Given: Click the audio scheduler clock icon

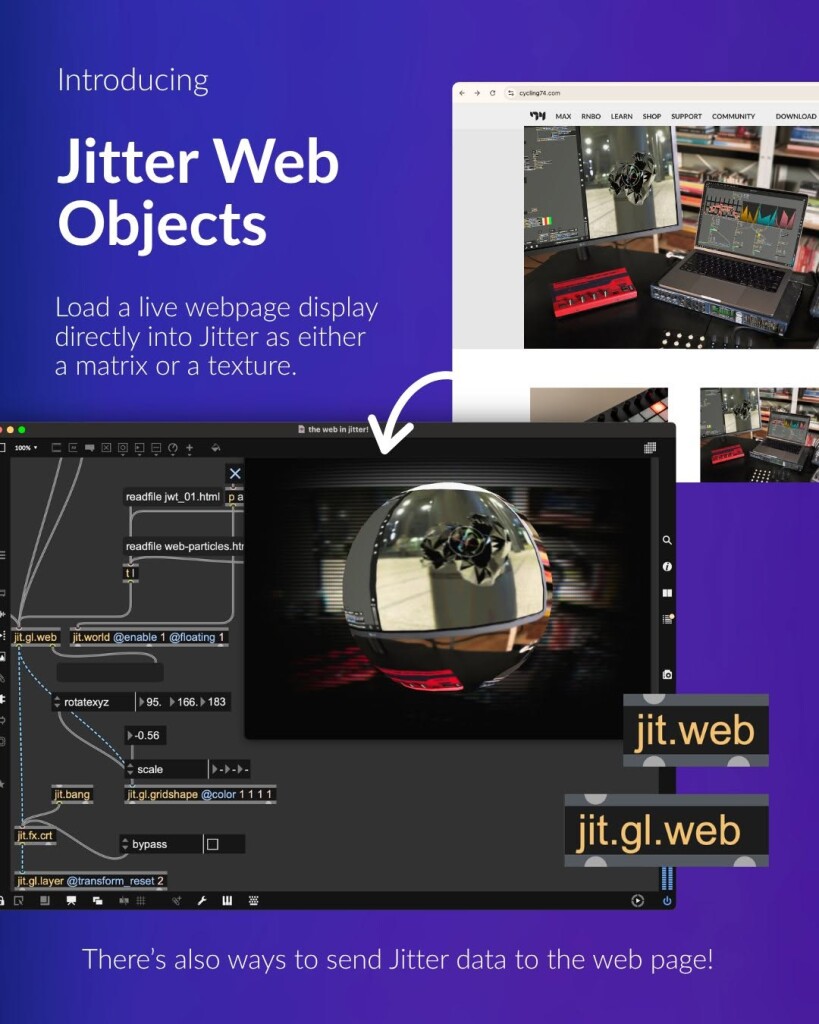Looking at the screenshot, I should [637, 901].
